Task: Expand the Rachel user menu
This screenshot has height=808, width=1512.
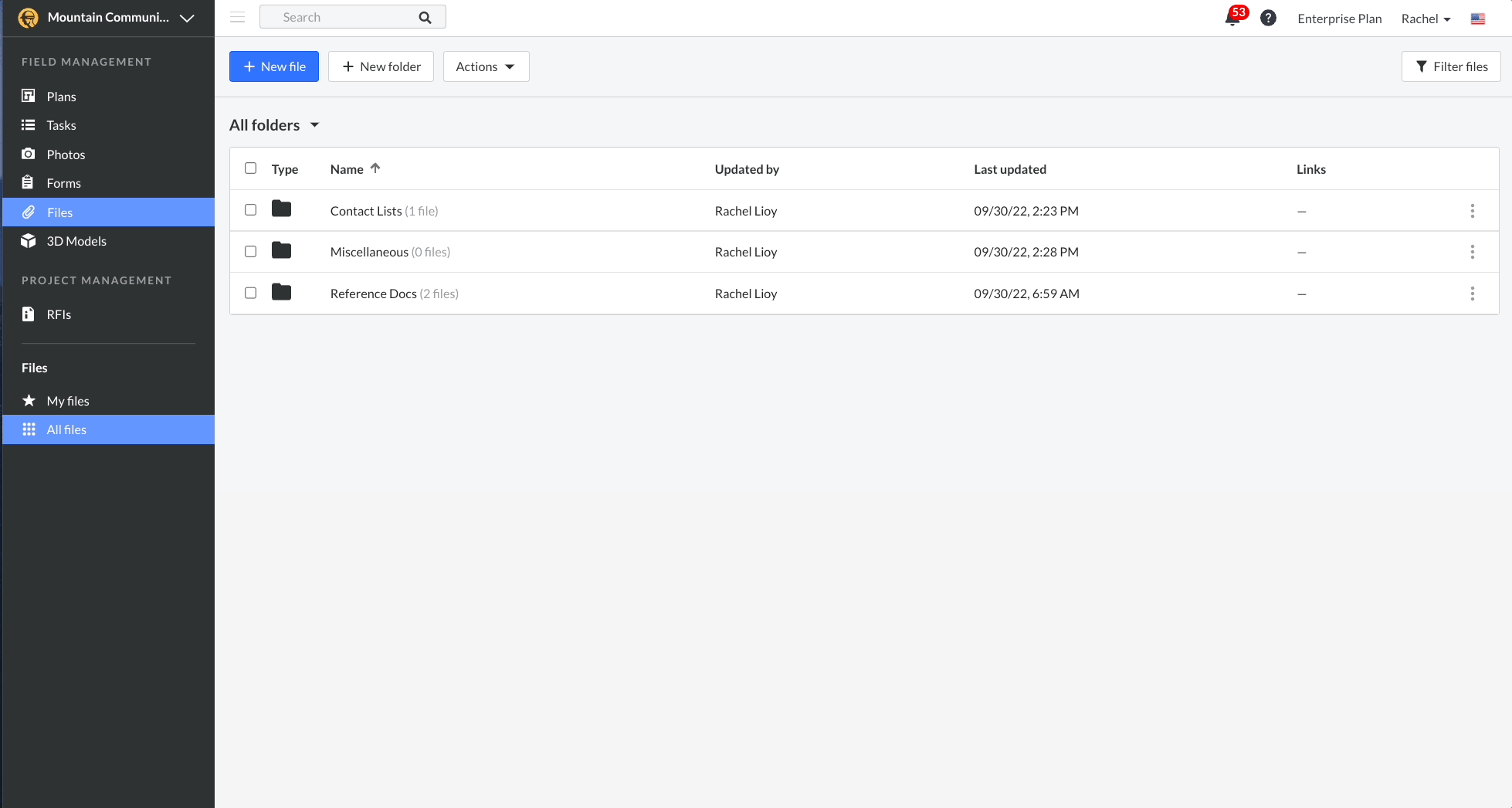Action: coord(1426,19)
